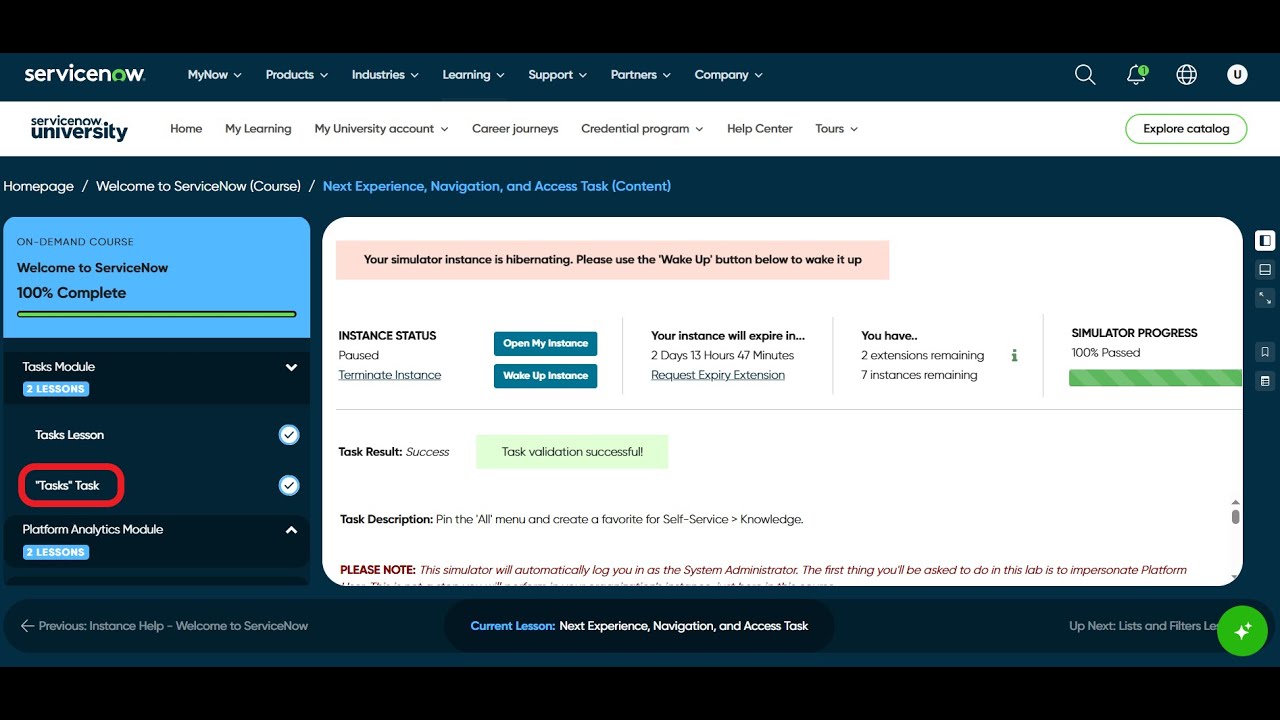1280x720 pixels.
Task: Open the Products dropdown menu
Action: (x=297, y=75)
